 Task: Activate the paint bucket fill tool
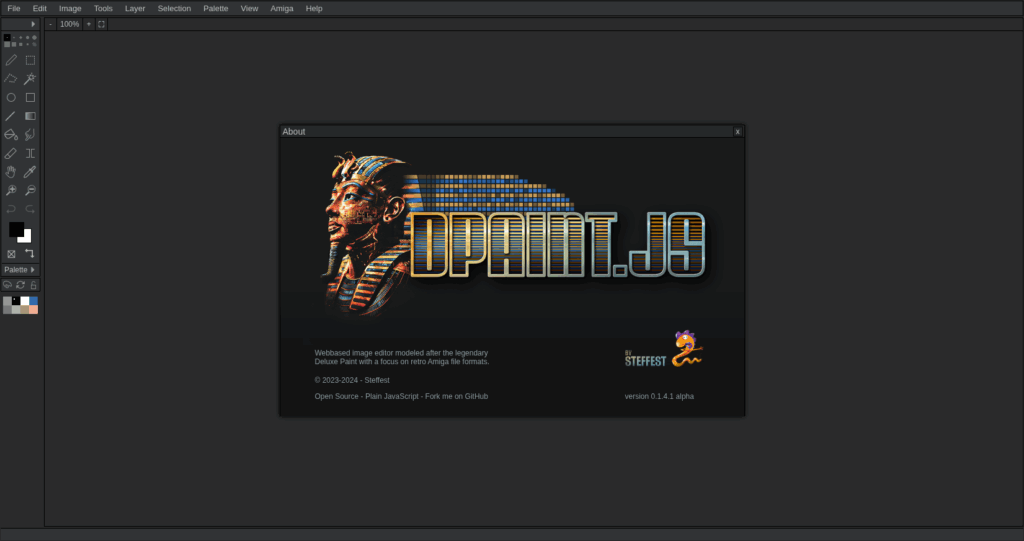11,134
